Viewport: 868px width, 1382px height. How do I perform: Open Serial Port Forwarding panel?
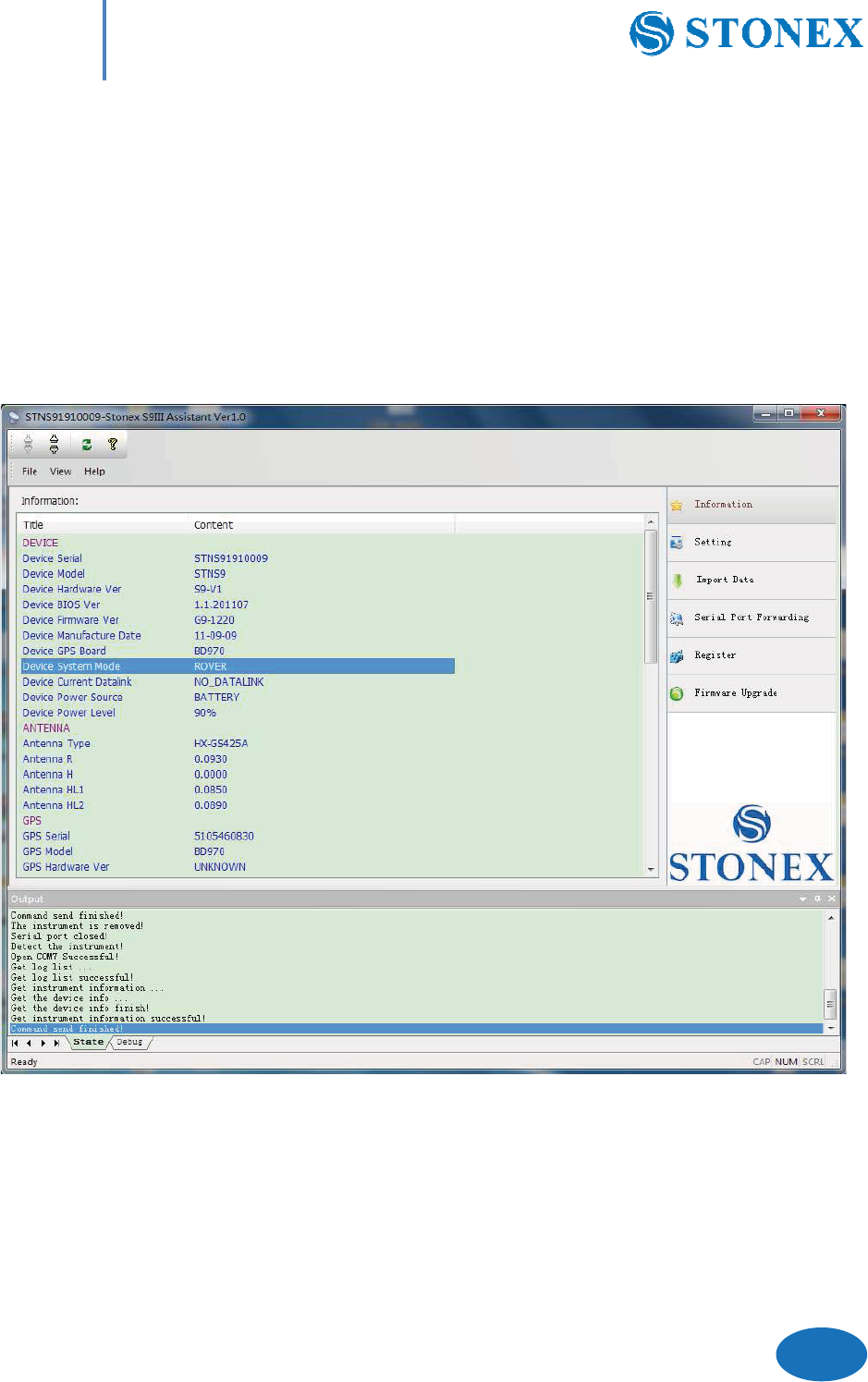752,618
